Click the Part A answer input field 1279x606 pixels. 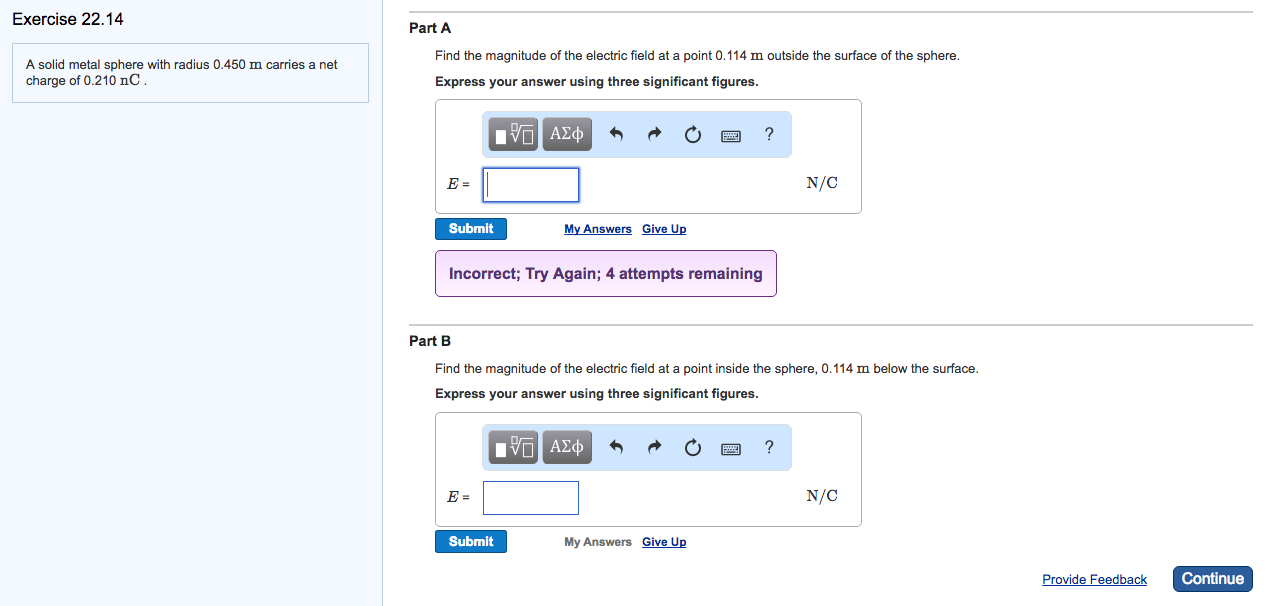pyautogui.click(x=531, y=185)
